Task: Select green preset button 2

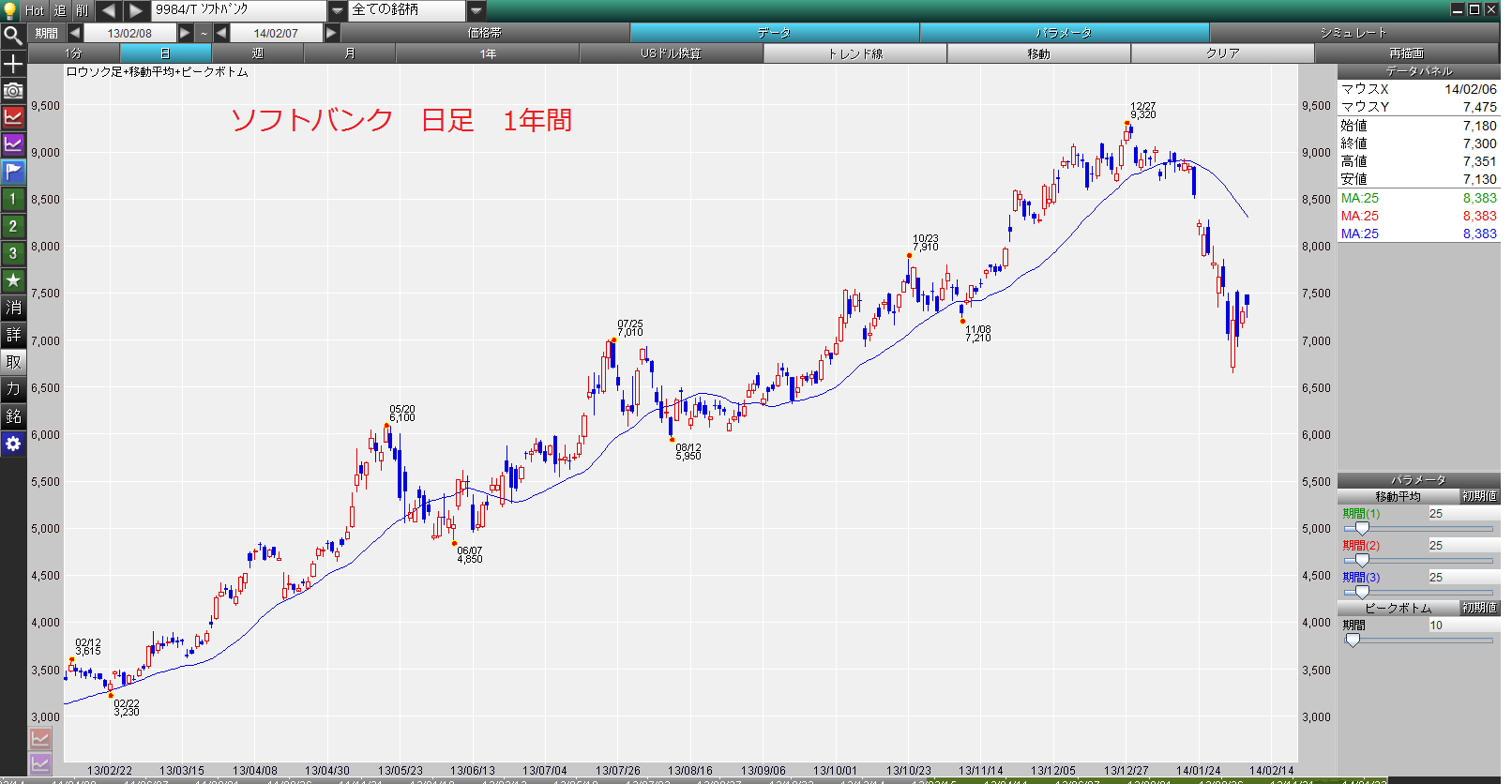Action: click(x=13, y=226)
